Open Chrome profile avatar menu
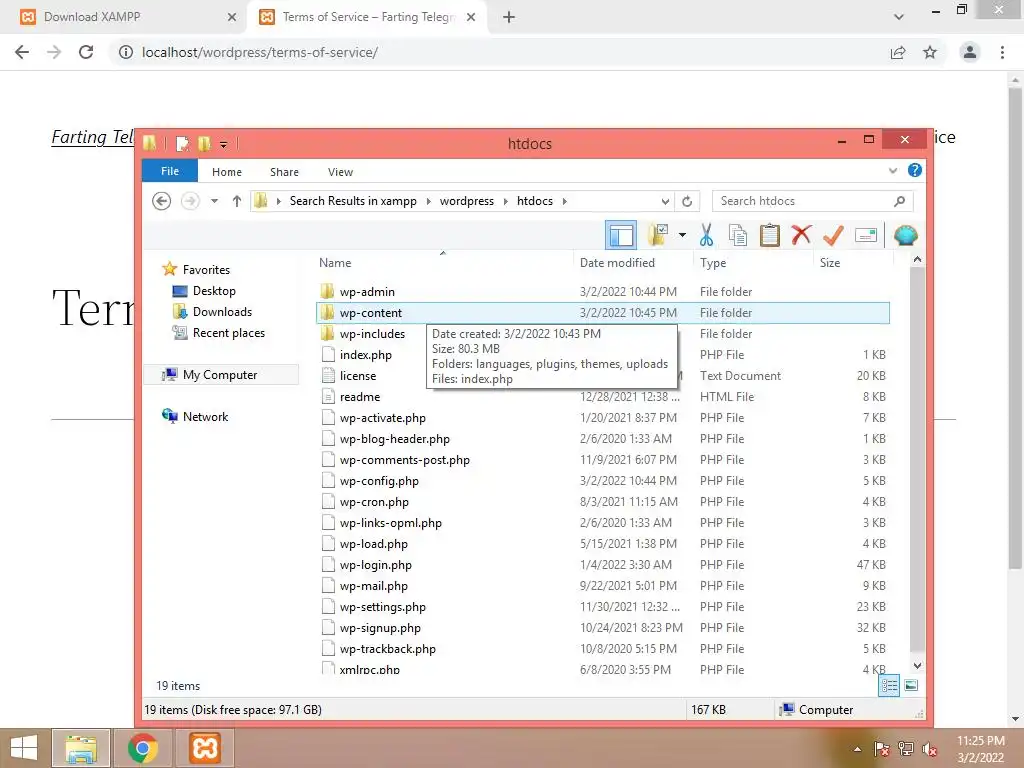This screenshot has height=768, width=1024. 970,52
